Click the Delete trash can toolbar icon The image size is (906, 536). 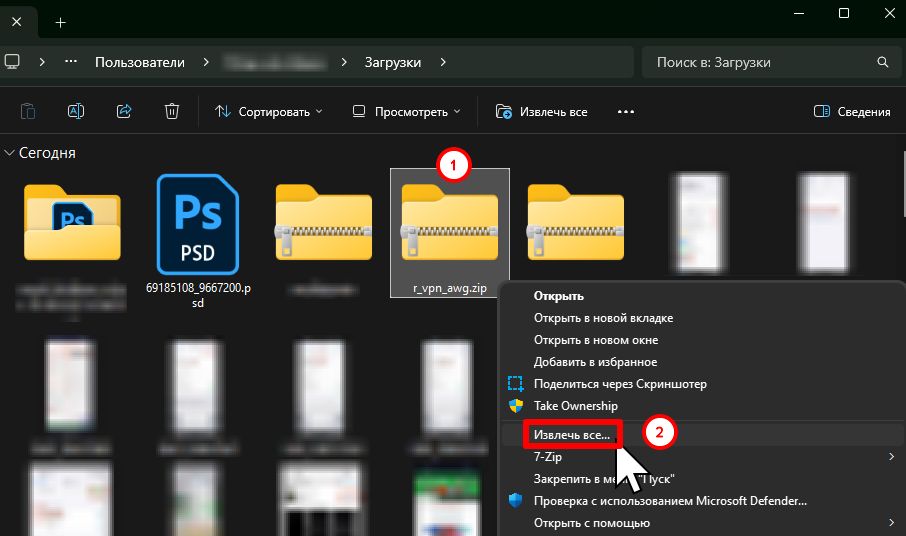(x=172, y=111)
